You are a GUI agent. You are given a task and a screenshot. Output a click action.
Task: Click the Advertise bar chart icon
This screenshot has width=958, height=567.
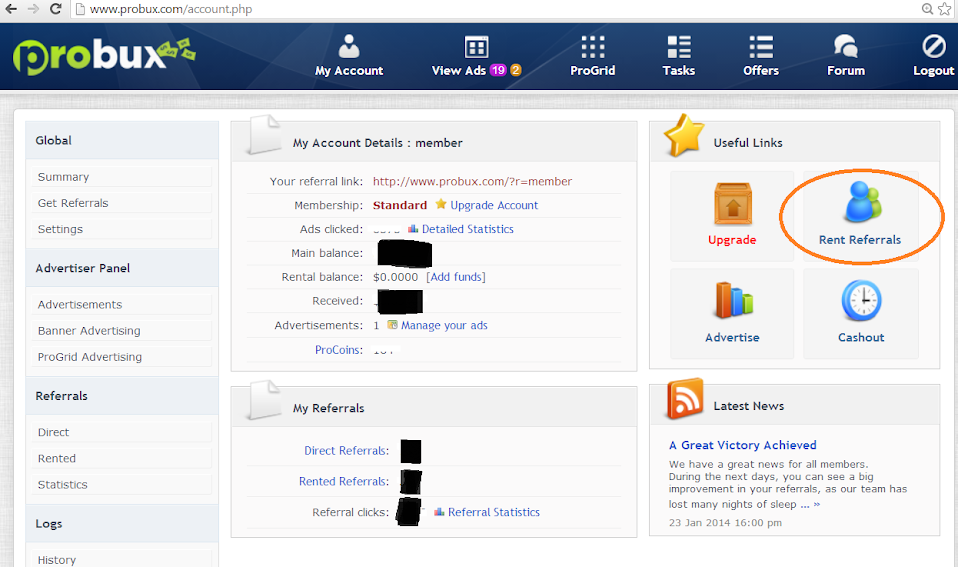point(734,300)
